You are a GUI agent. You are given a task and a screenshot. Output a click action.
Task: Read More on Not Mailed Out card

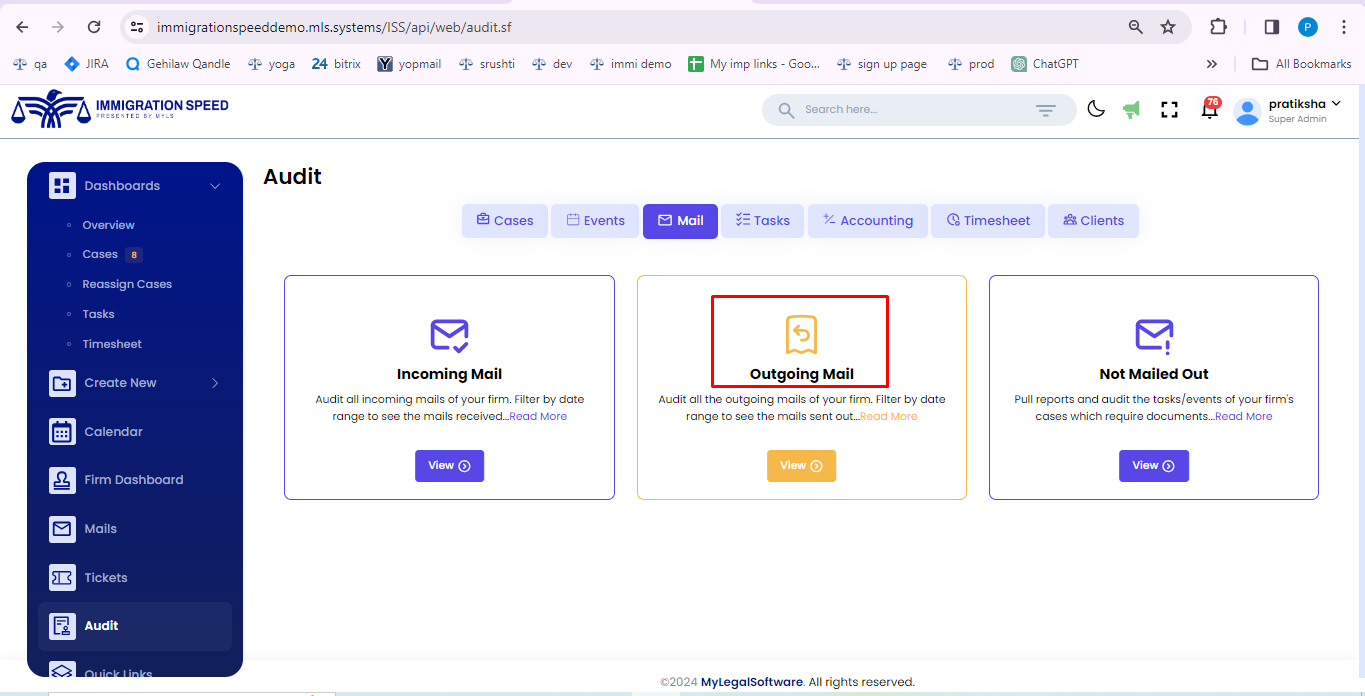1244,416
